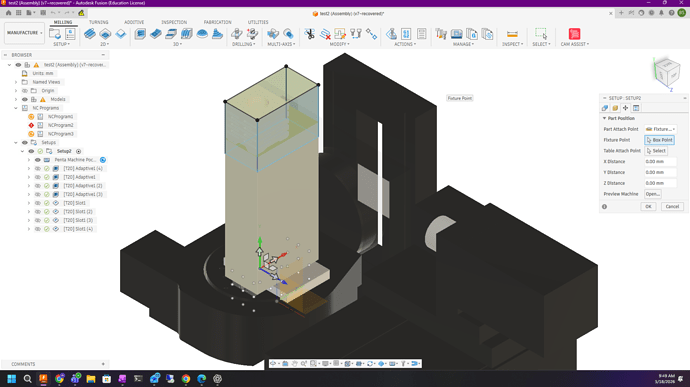The image size is (690, 387).
Task: Confirm setup dialog with OK
Action: click(648, 206)
